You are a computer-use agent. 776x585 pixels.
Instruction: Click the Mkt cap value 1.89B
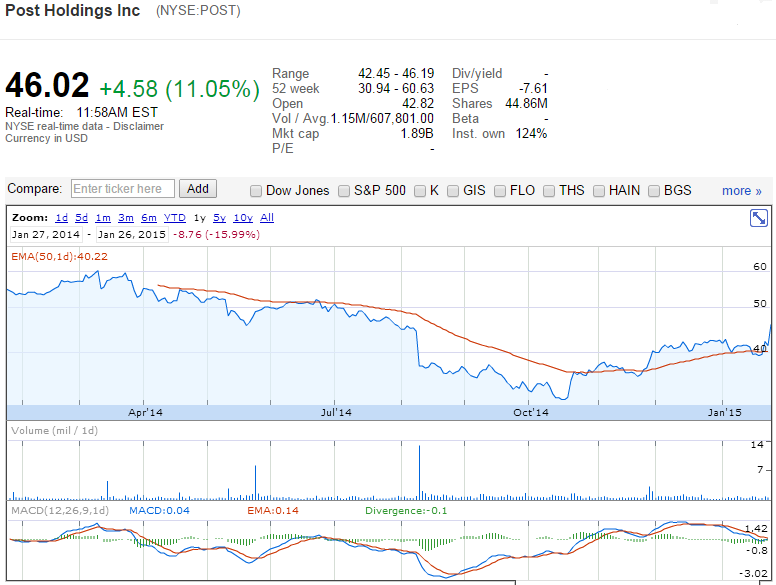click(417, 134)
